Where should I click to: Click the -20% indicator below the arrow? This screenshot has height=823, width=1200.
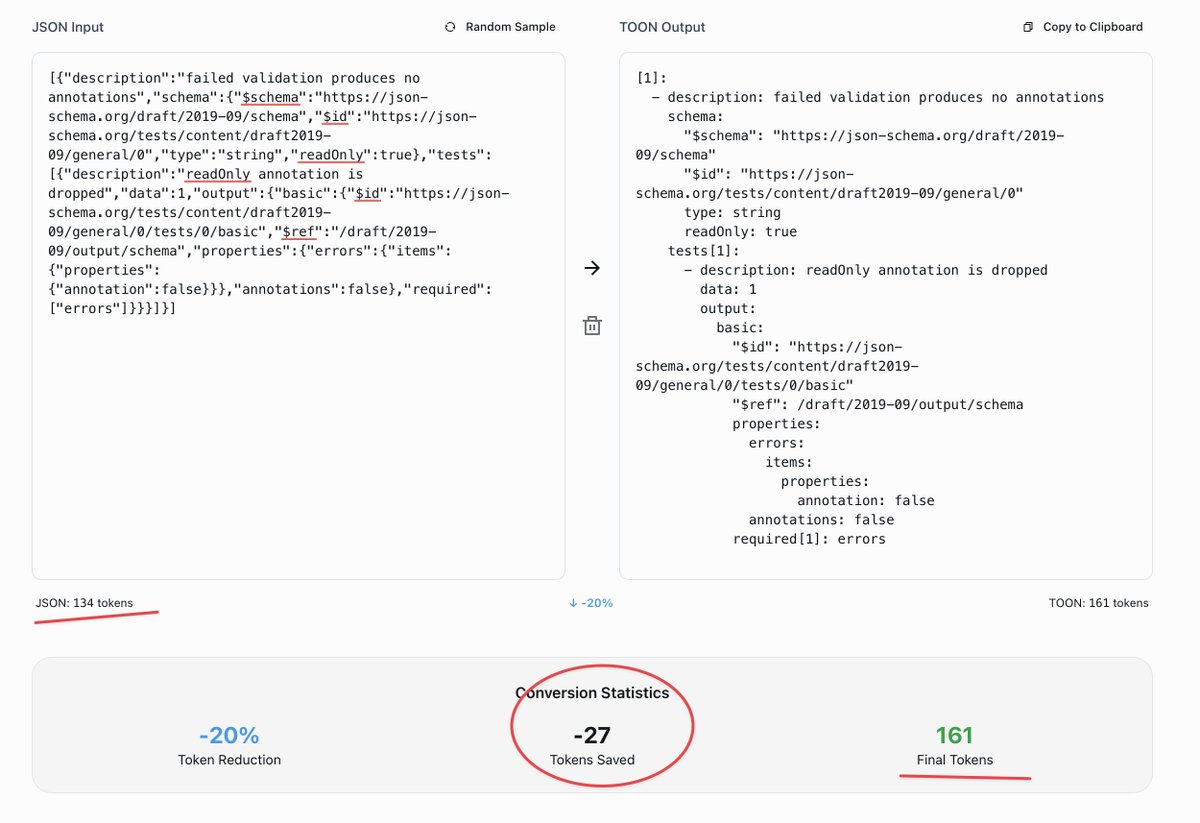(590, 603)
